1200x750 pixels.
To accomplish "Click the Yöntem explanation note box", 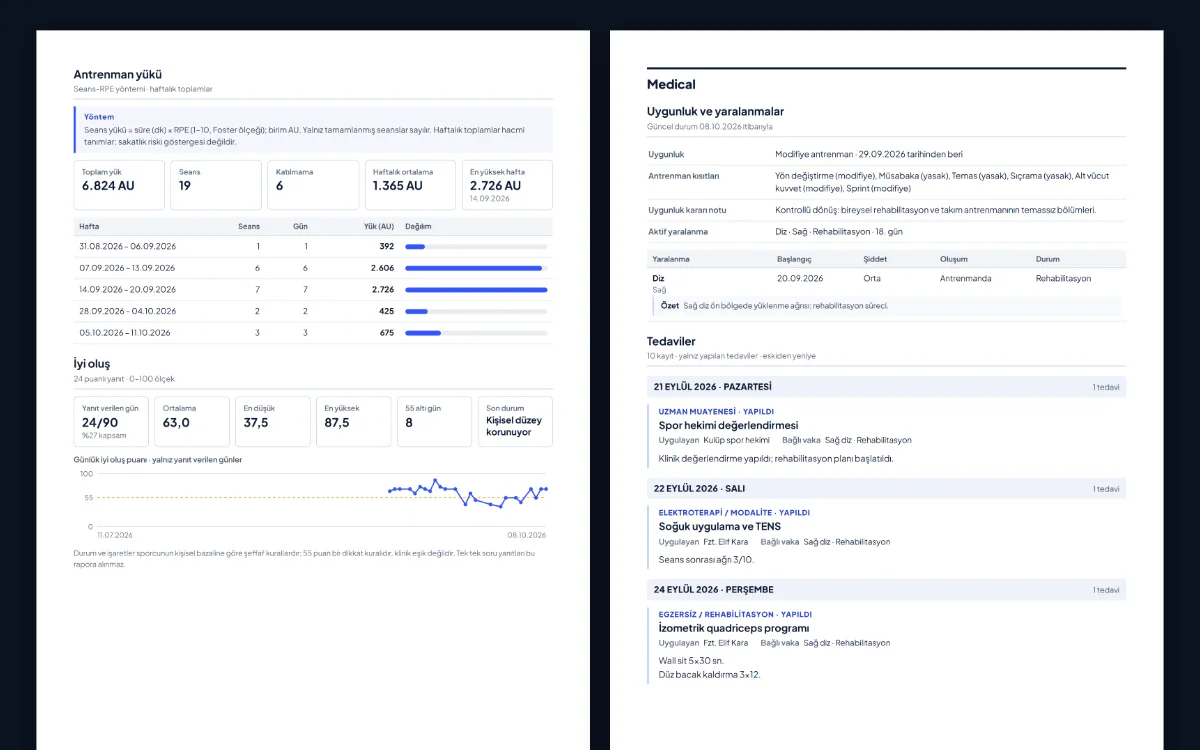I will [313, 129].
